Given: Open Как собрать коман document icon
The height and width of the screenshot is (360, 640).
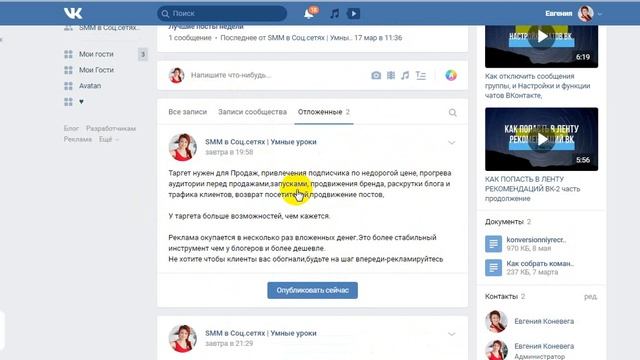Looking at the screenshot, I should point(493,268).
